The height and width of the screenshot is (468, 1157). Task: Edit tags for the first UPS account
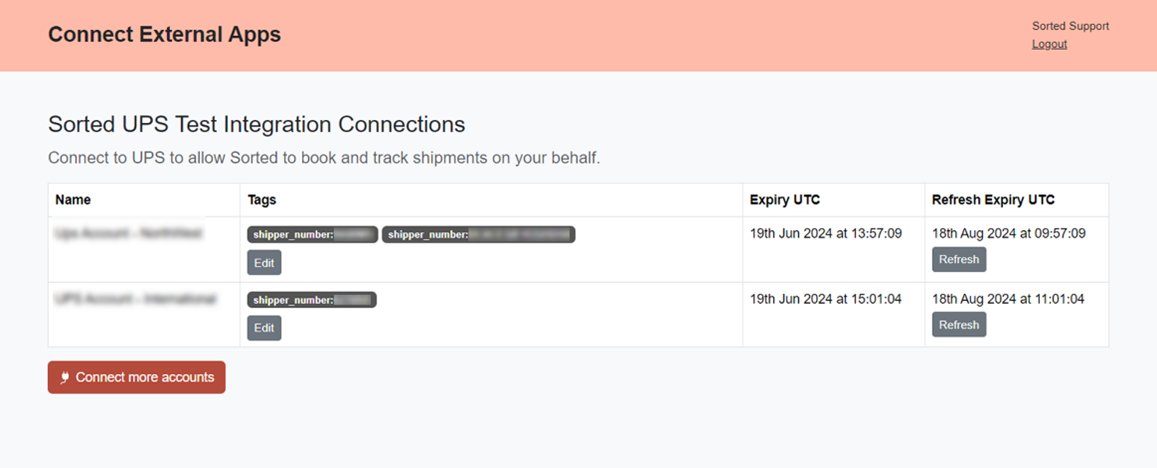point(264,262)
